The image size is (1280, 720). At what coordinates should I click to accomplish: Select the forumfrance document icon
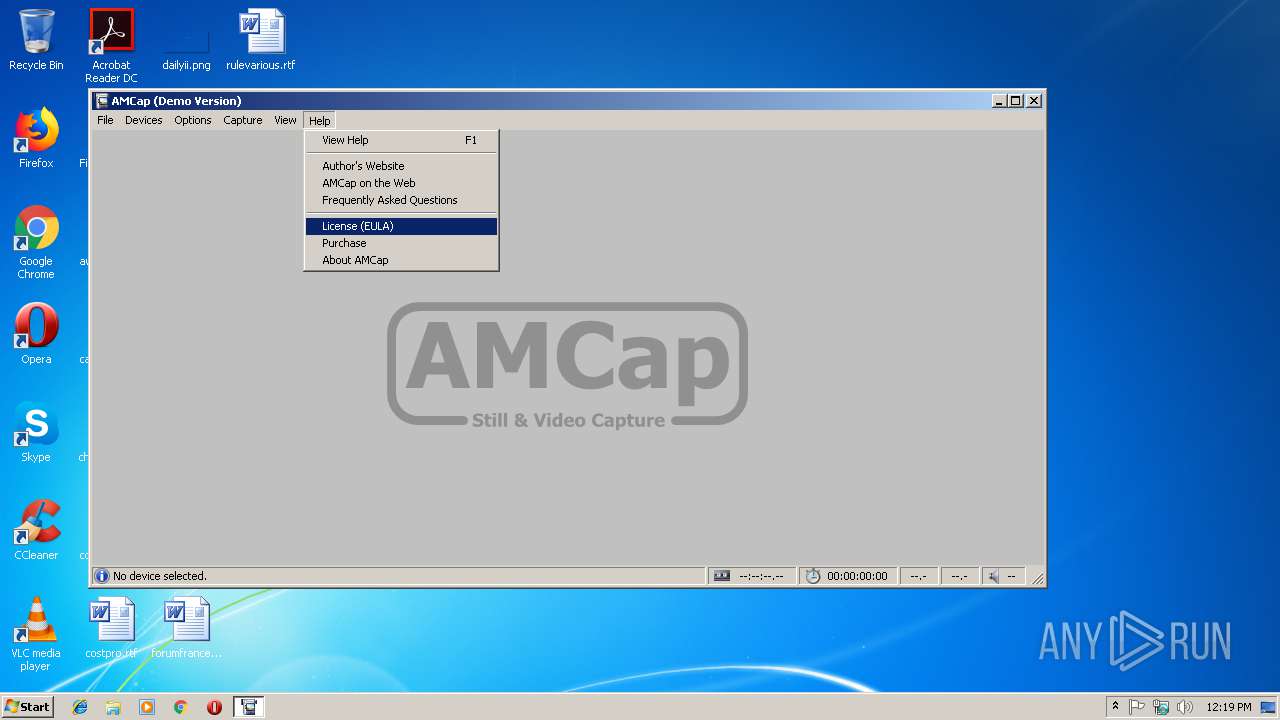(x=186, y=628)
